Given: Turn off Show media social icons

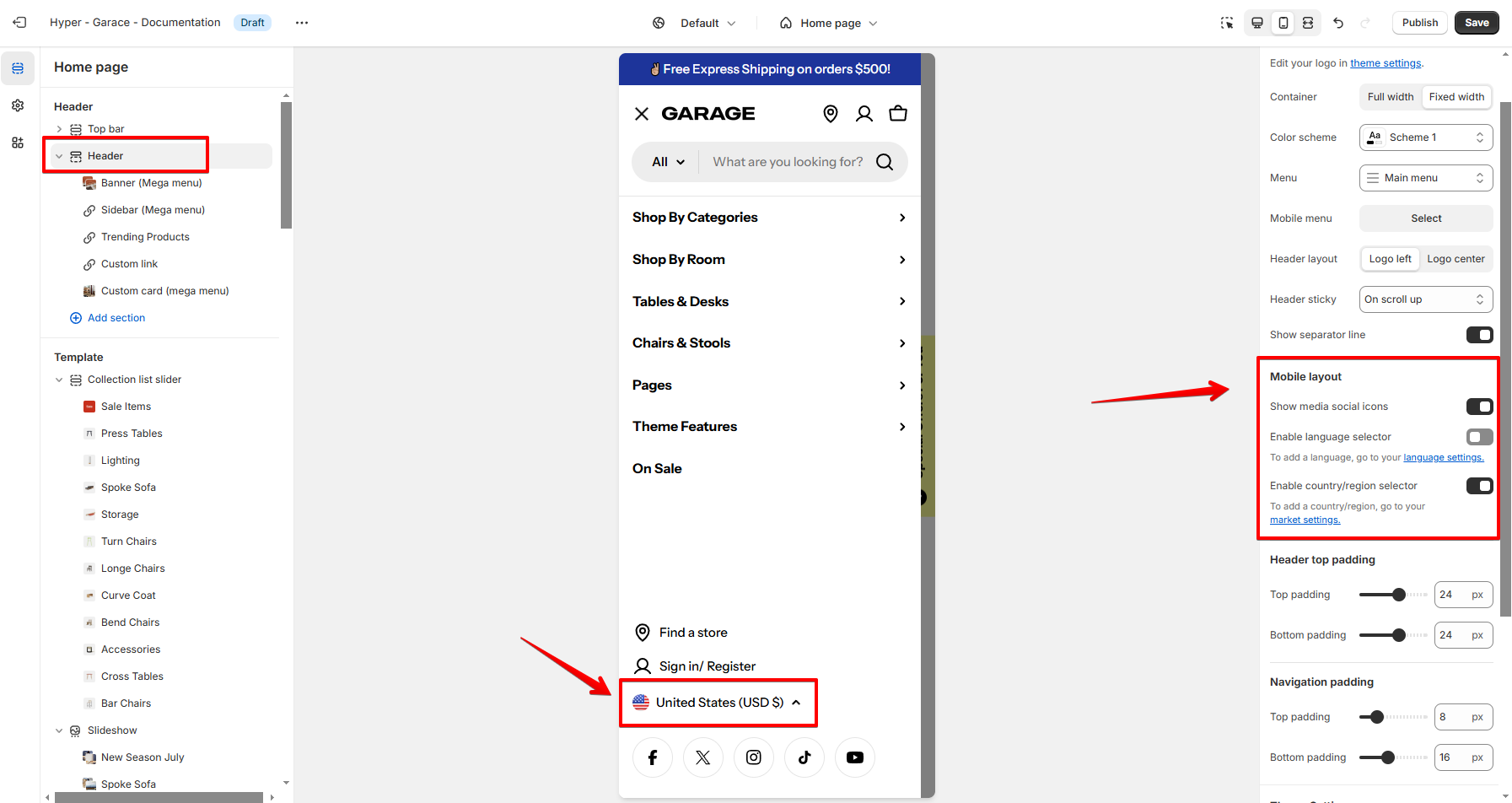Looking at the screenshot, I should tap(1479, 407).
